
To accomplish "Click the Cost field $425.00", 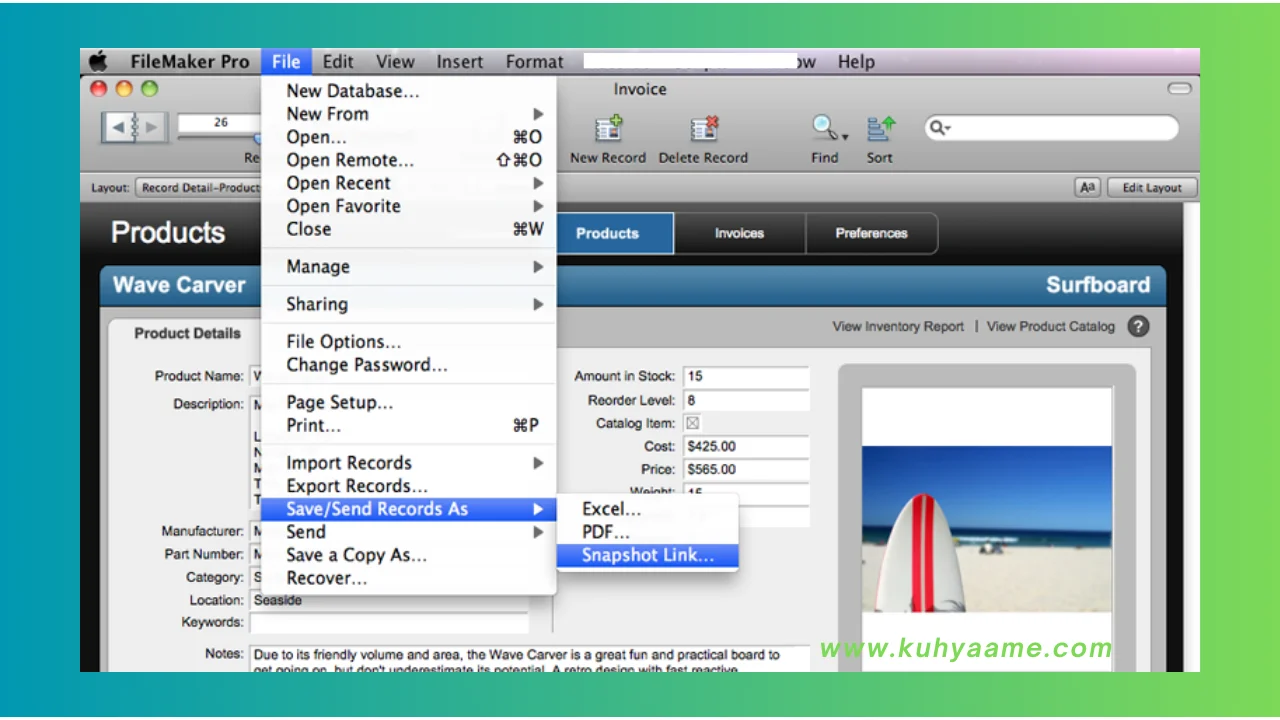I will 746,446.
